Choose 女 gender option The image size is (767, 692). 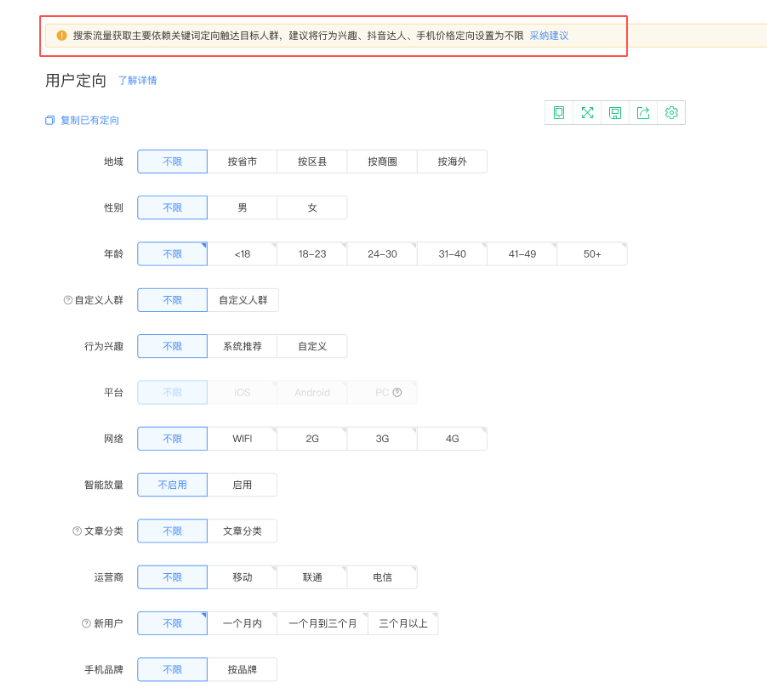[x=312, y=207]
